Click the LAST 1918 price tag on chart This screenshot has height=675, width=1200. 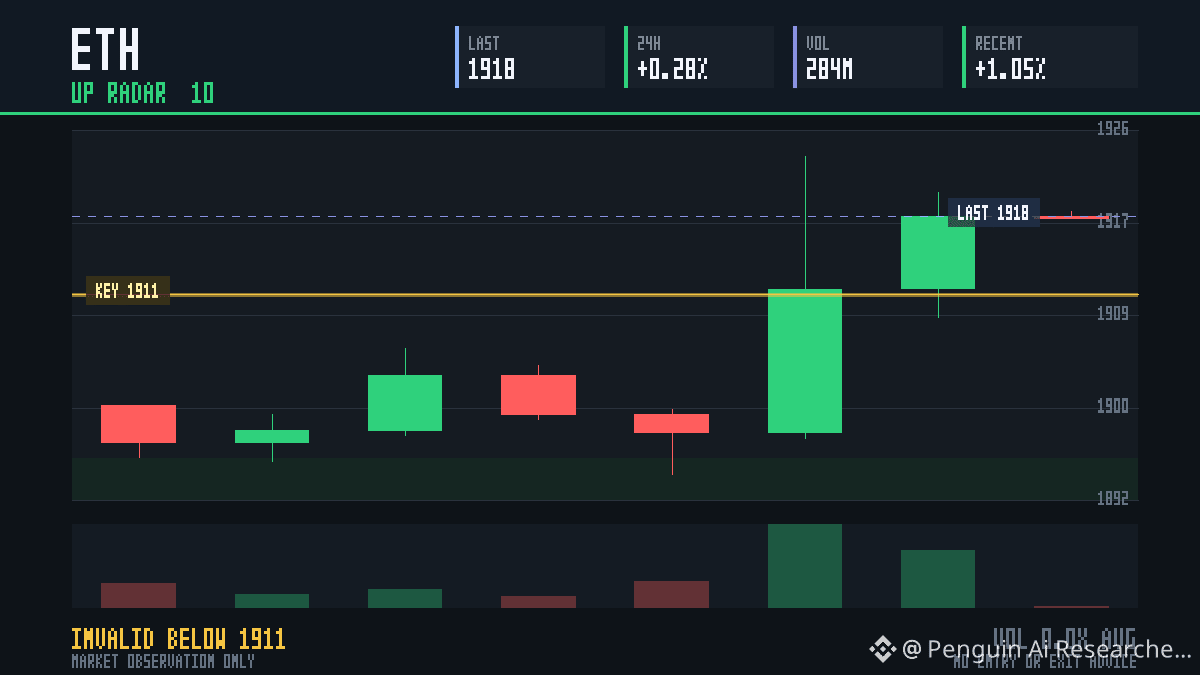coord(993,213)
